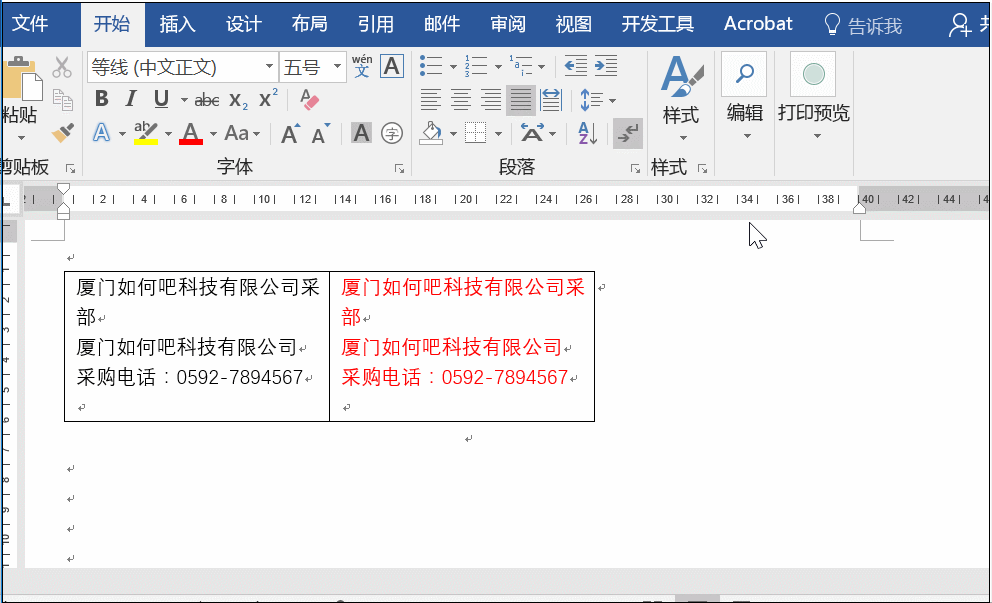Click the Format Painter brush icon
This screenshot has height=603, width=992.
pyautogui.click(x=63, y=133)
